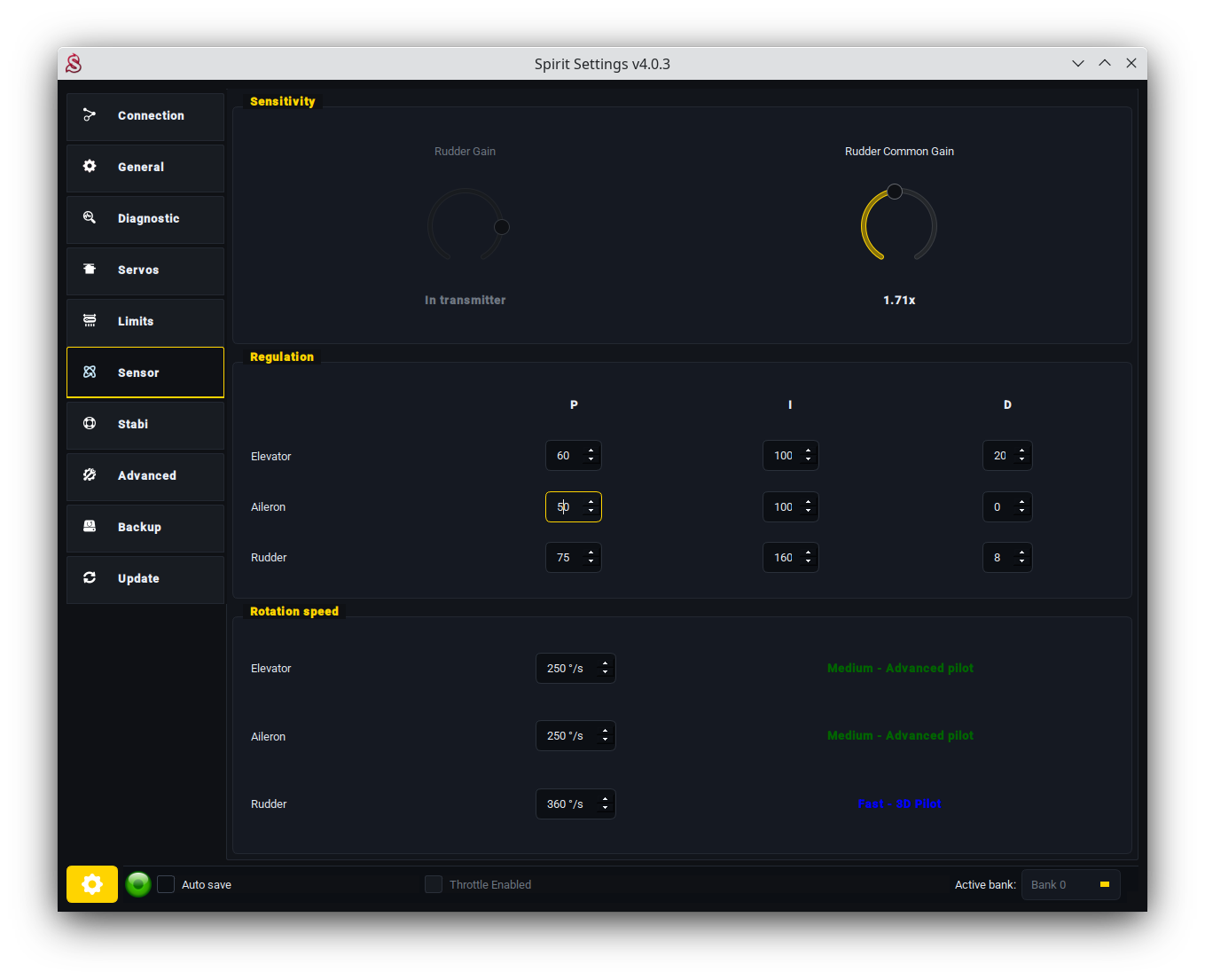Decrease the Rudder rotation speed value
Screen dimensions: 1205x980
point(605,809)
